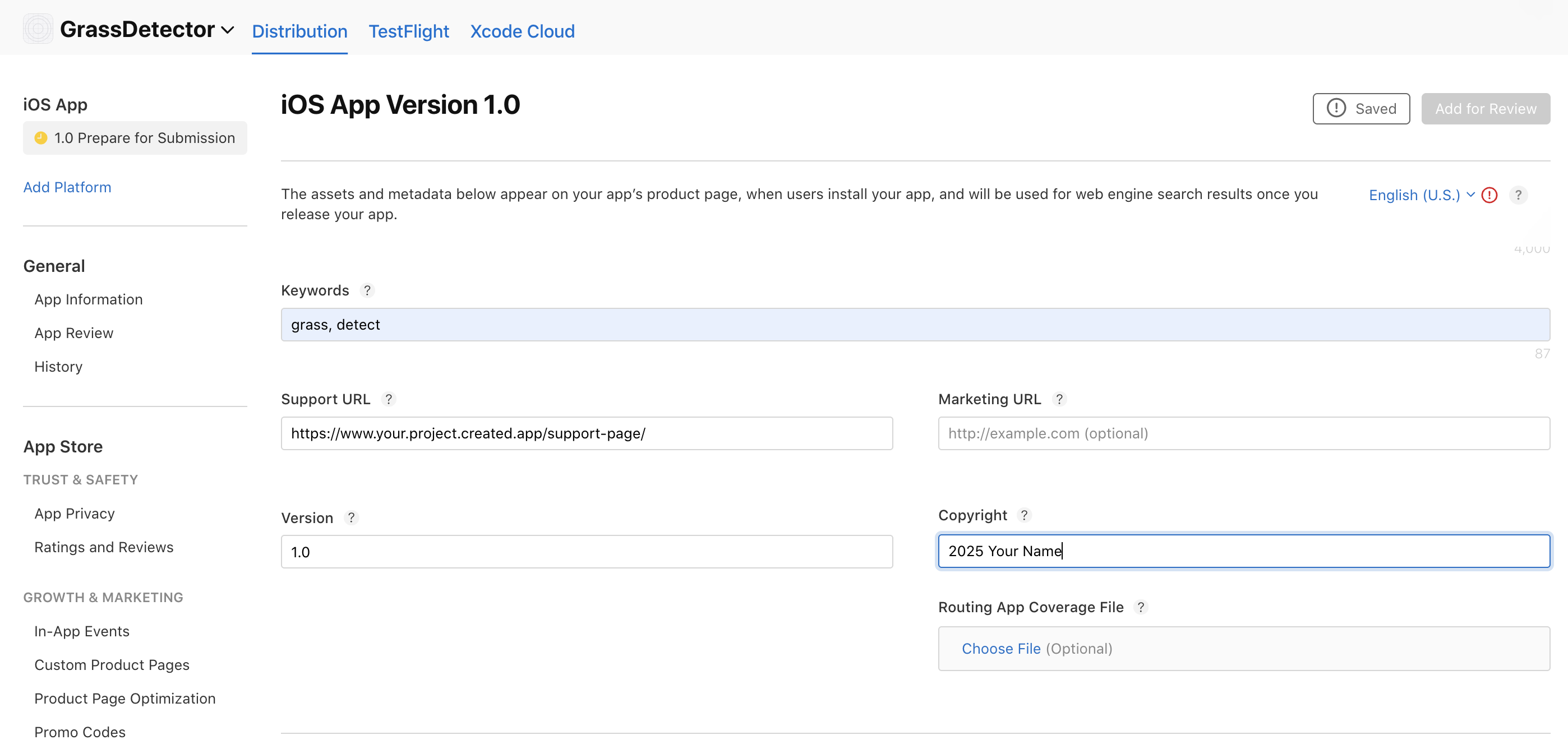Open App Privacy in the sidebar
Image resolution: width=1568 pixels, height=749 pixels.
[x=74, y=514]
